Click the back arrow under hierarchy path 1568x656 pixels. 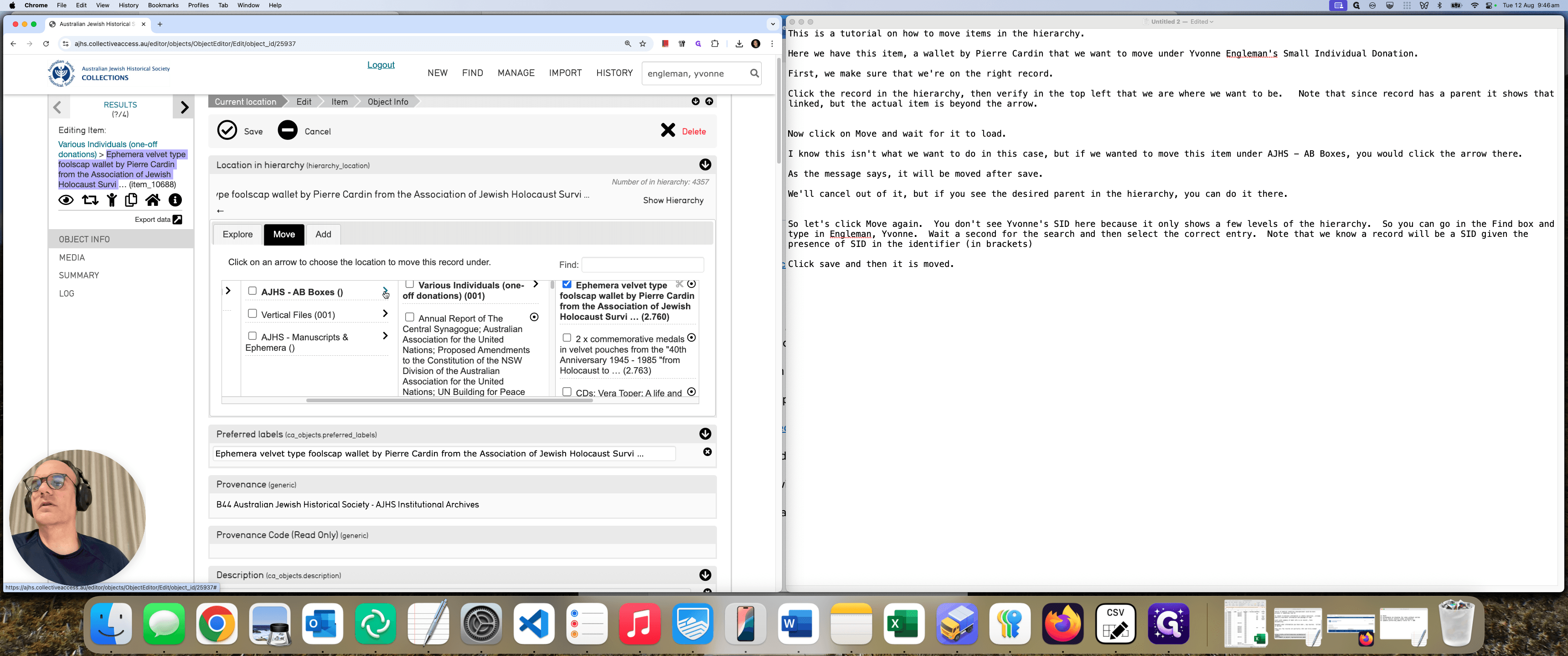click(220, 211)
